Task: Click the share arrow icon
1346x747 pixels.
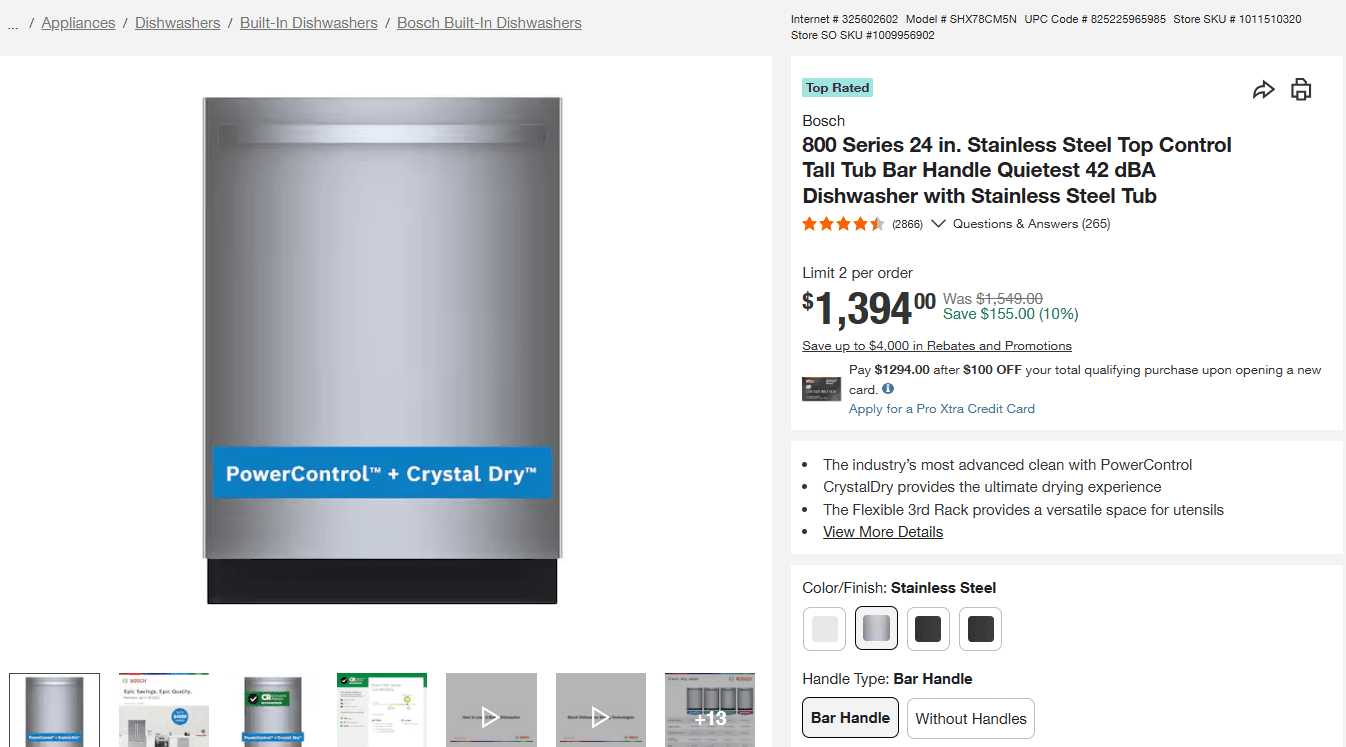Action: click(x=1264, y=90)
